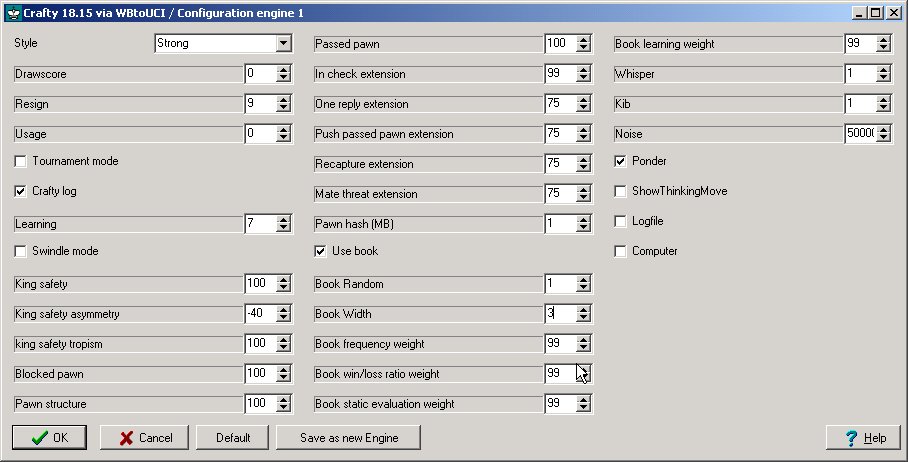The image size is (908, 462).
Task: Click Mate threat extension spinner arrows
Action: click(583, 194)
